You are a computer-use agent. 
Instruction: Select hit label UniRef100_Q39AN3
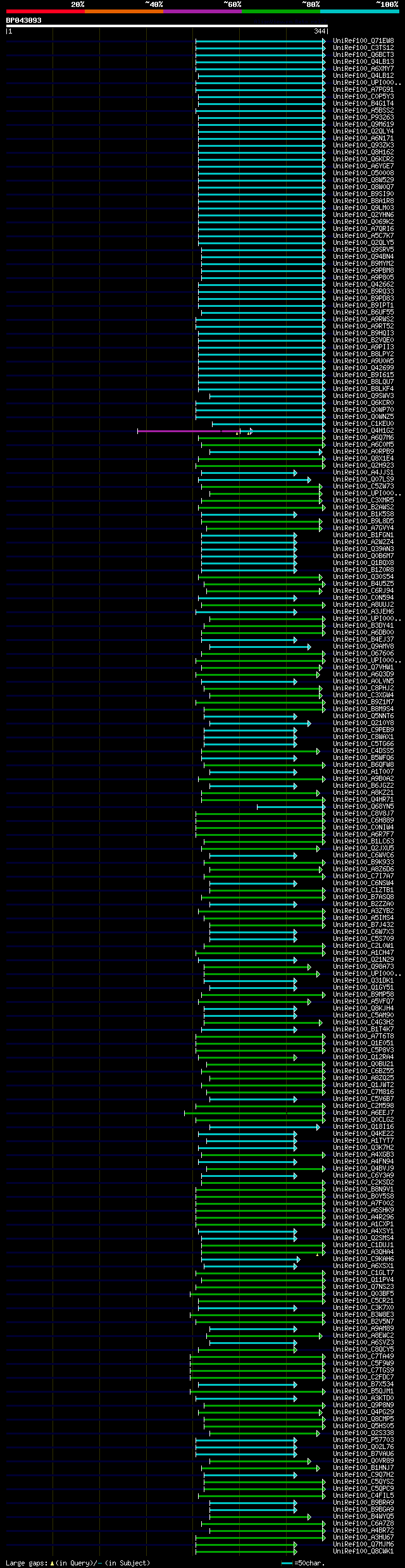(363, 549)
